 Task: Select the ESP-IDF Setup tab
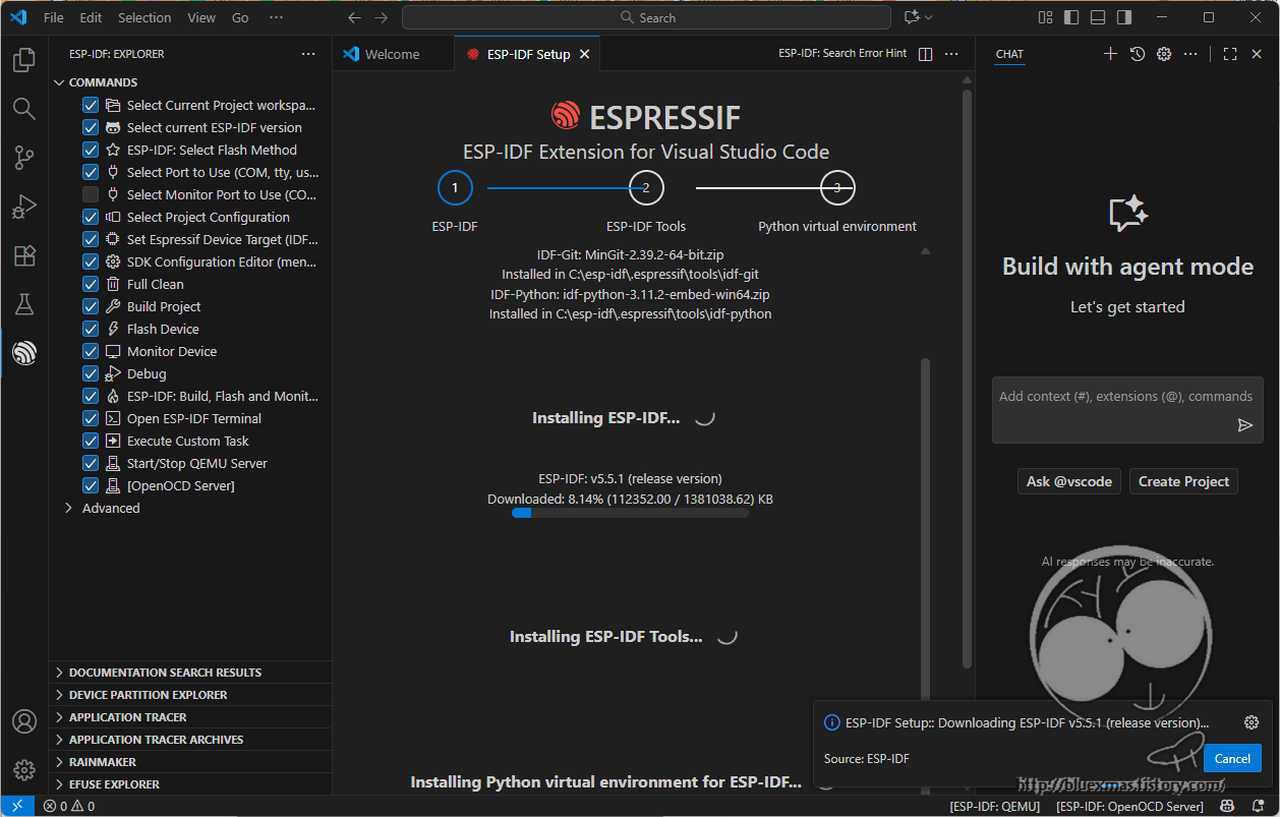coord(528,55)
